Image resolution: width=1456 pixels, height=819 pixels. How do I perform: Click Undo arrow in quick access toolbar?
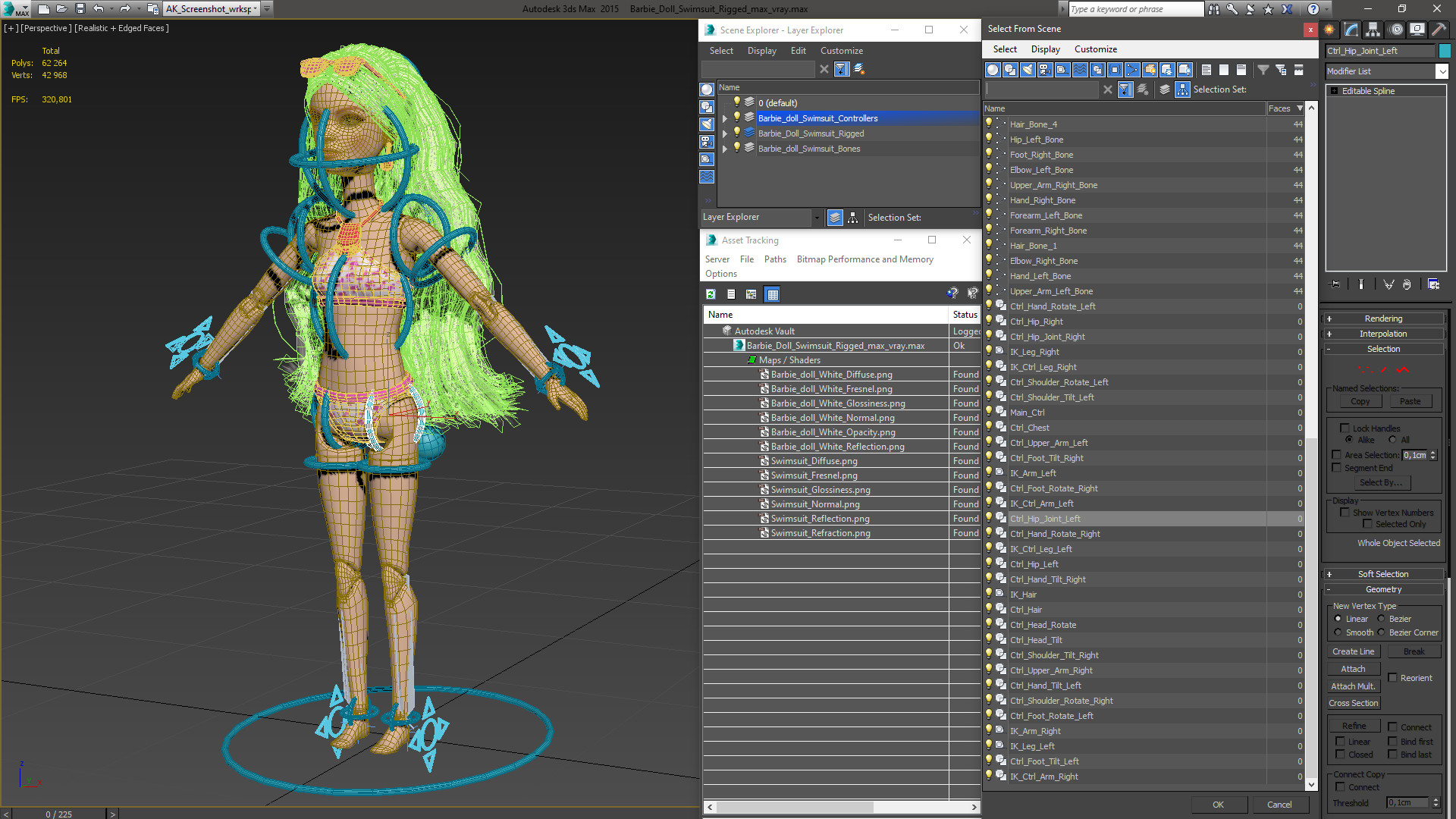point(99,9)
